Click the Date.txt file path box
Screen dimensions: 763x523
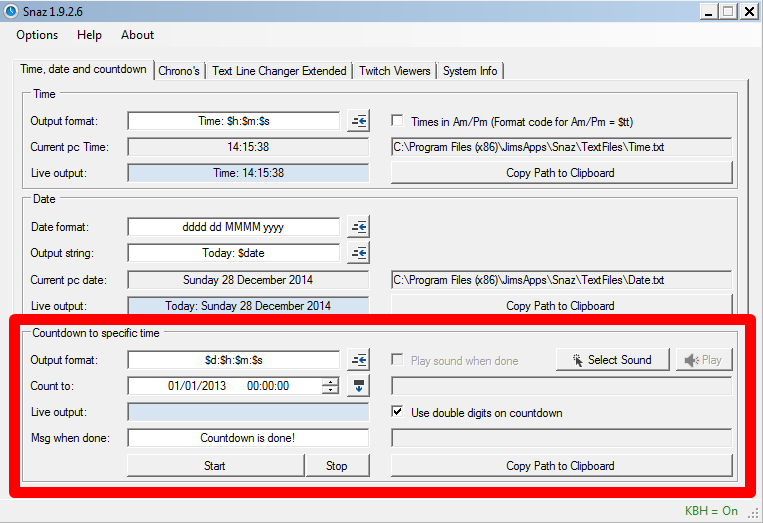(562, 280)
